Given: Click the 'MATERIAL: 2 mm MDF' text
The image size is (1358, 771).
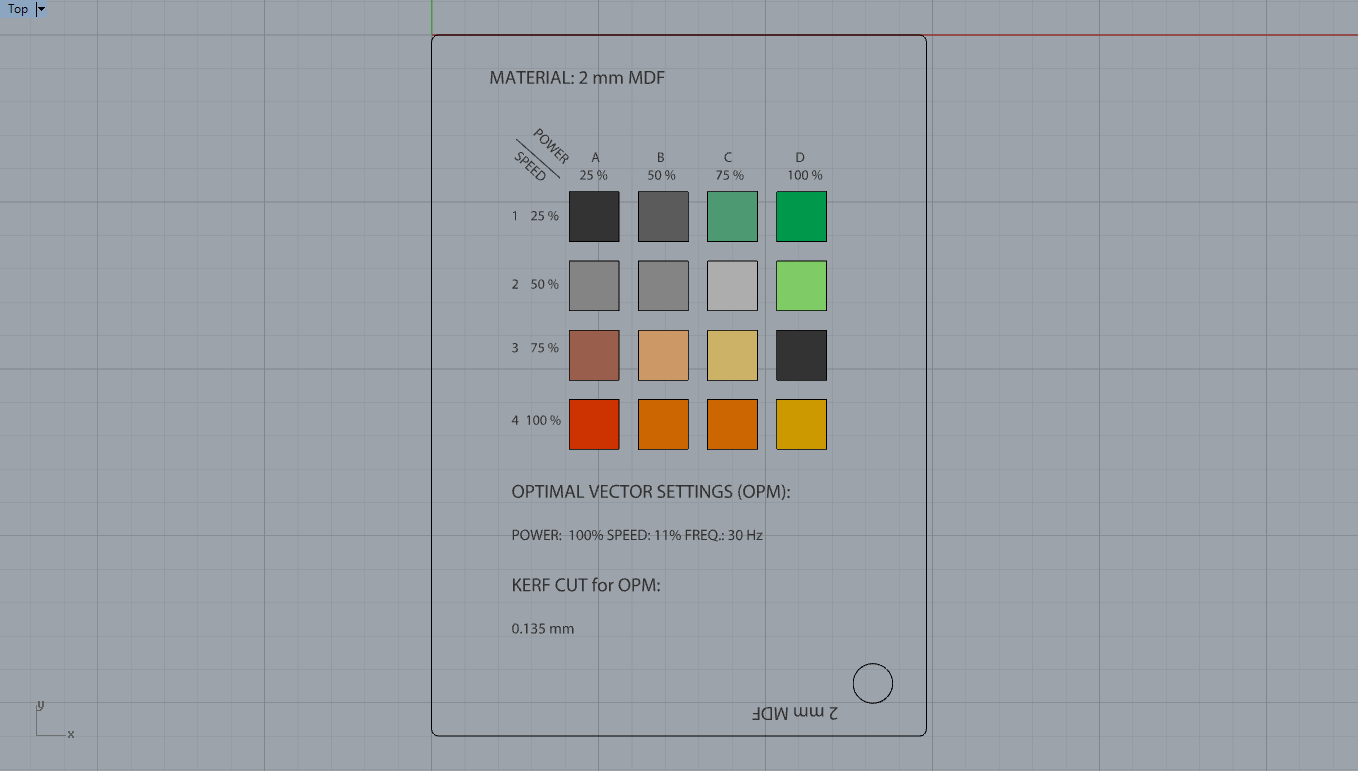Looking at the screenshot, I should click(577, 78).
